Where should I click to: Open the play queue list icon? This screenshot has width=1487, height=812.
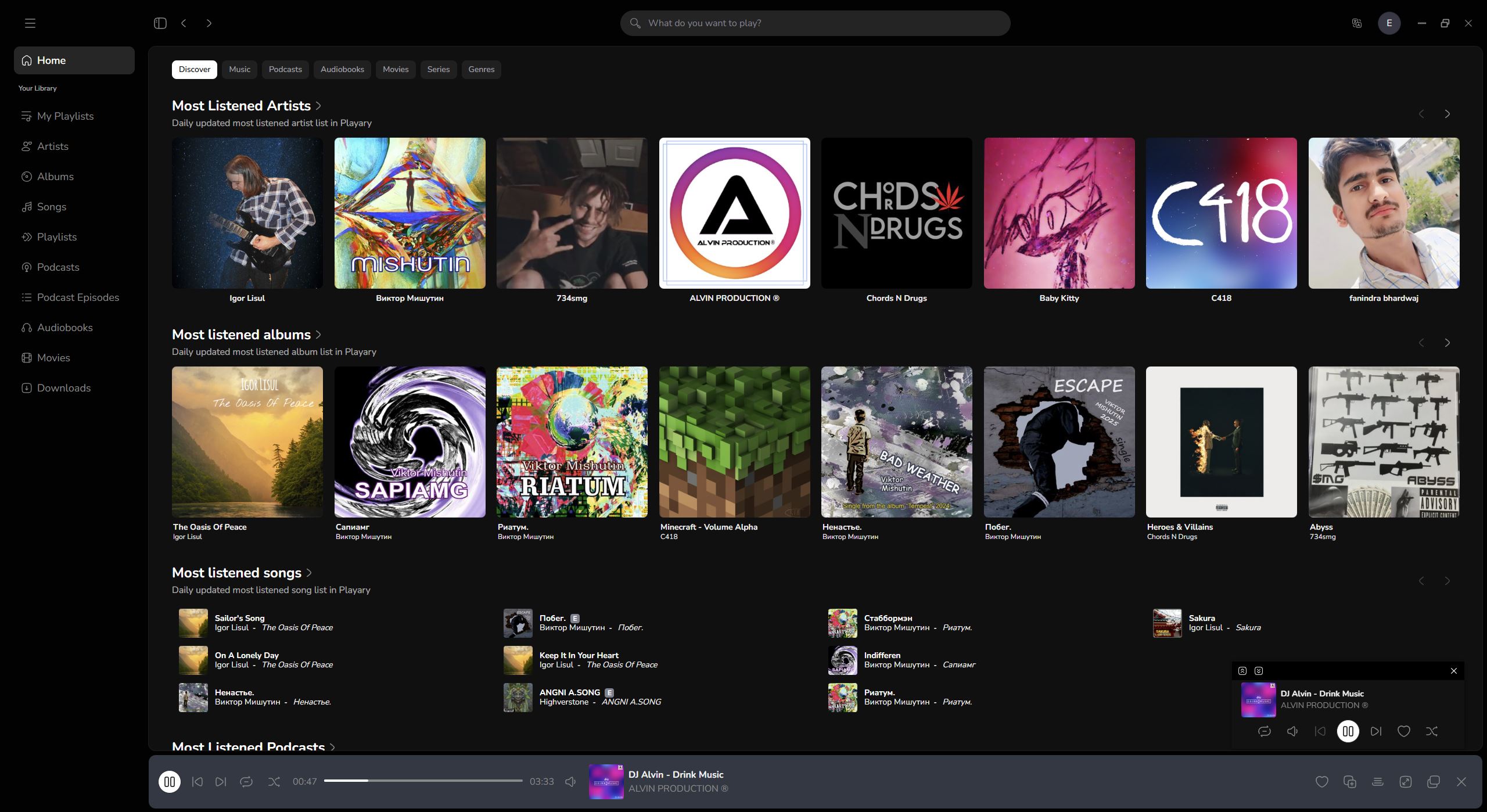click(x=1378, y=782)
